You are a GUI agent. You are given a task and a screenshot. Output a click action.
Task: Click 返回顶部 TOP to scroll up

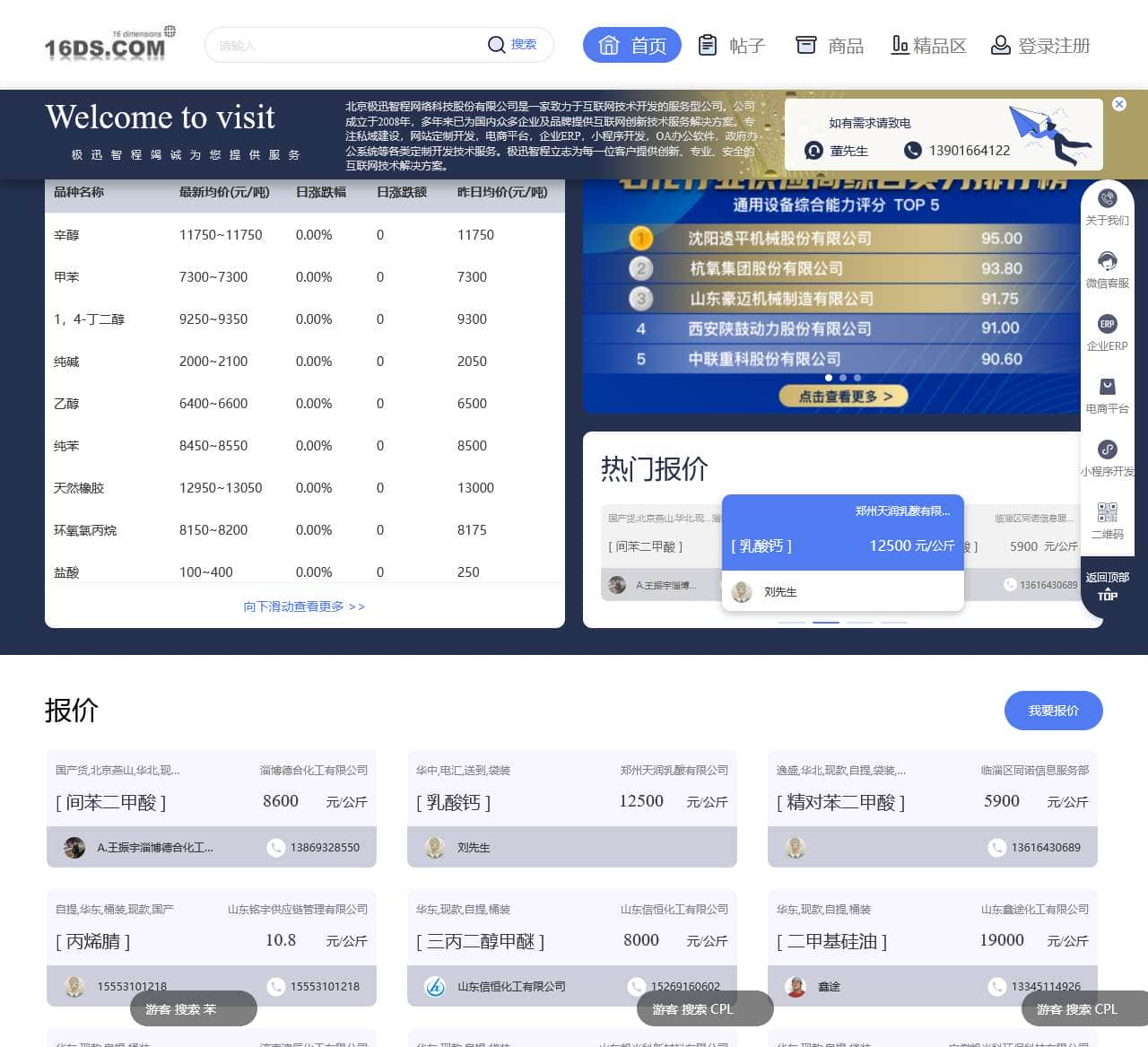1108,585
